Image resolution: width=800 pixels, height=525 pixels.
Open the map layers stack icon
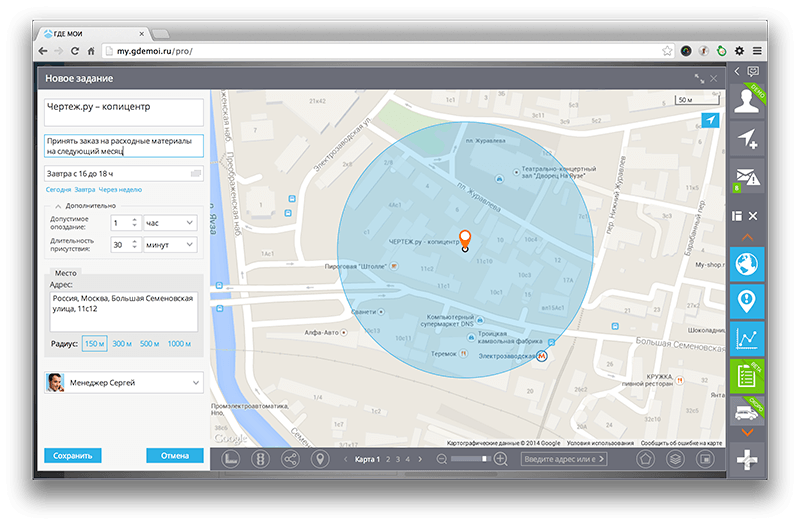676,459
